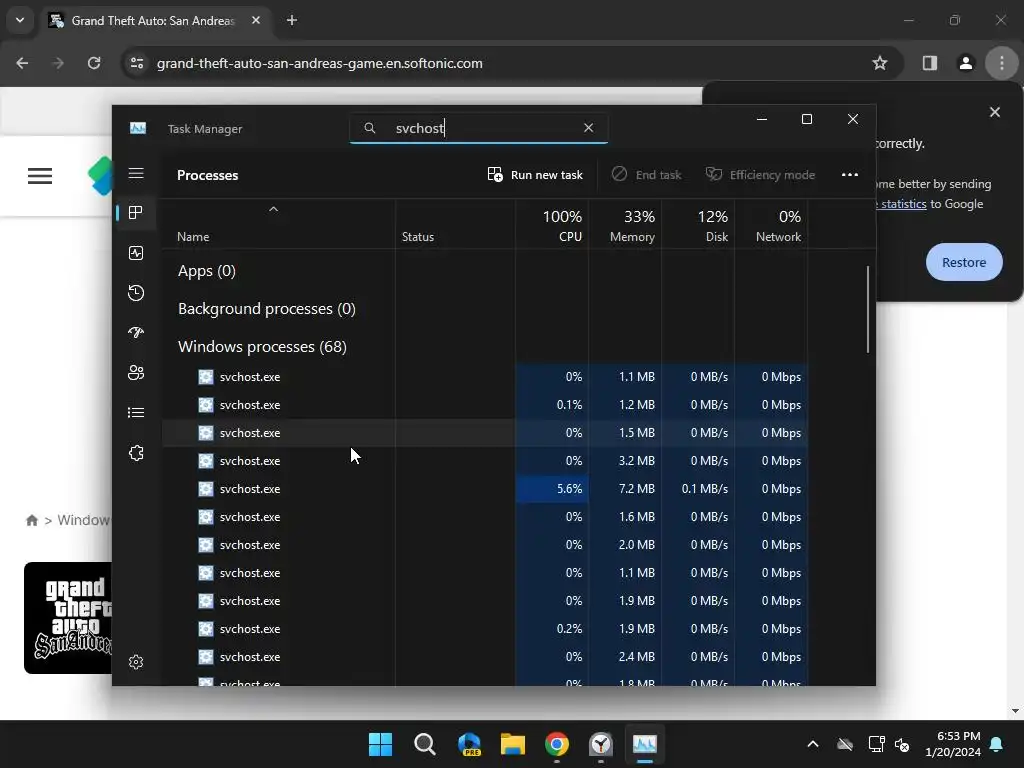Select svchost.exe row with 1.2 MB memory
Screen dimensions: 1024x768
[485, 405]
